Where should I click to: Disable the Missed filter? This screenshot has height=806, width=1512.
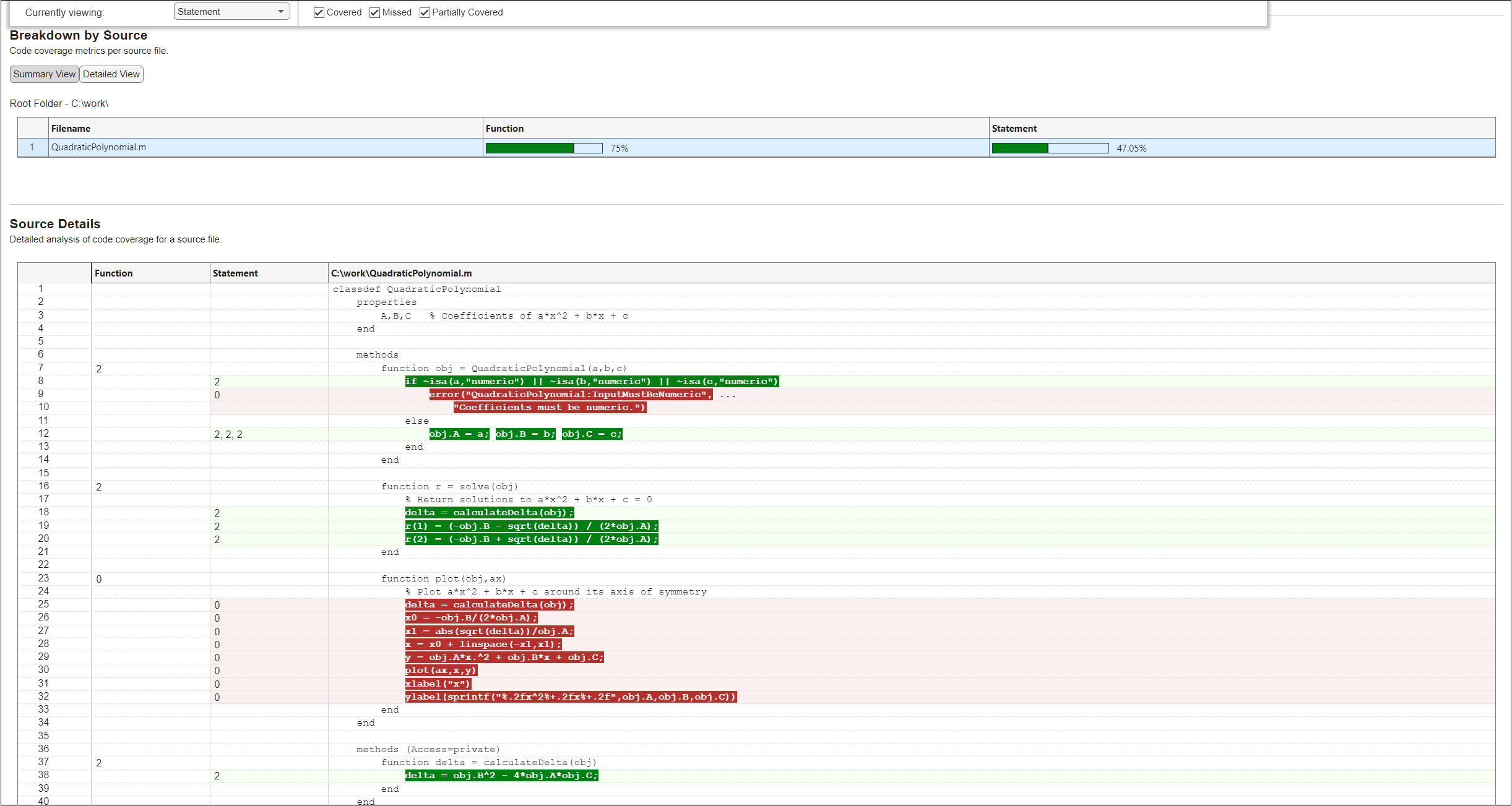coord(374,12)
